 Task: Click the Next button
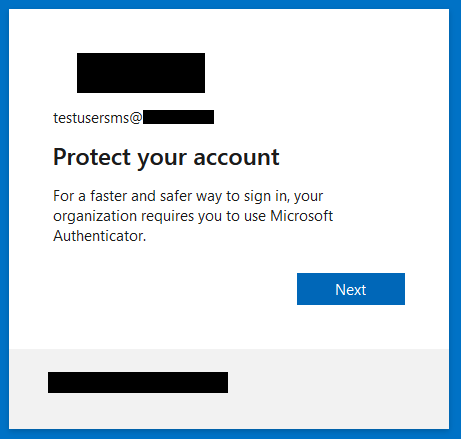[351, 289]
